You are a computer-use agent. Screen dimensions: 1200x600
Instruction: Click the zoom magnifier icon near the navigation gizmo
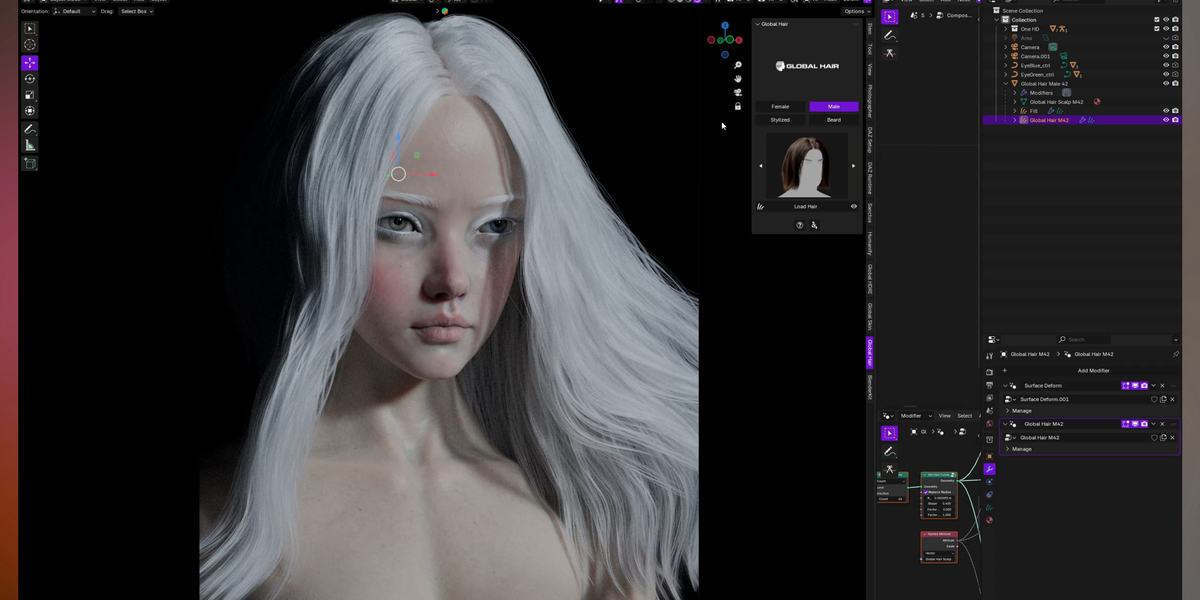click(737, 65)
